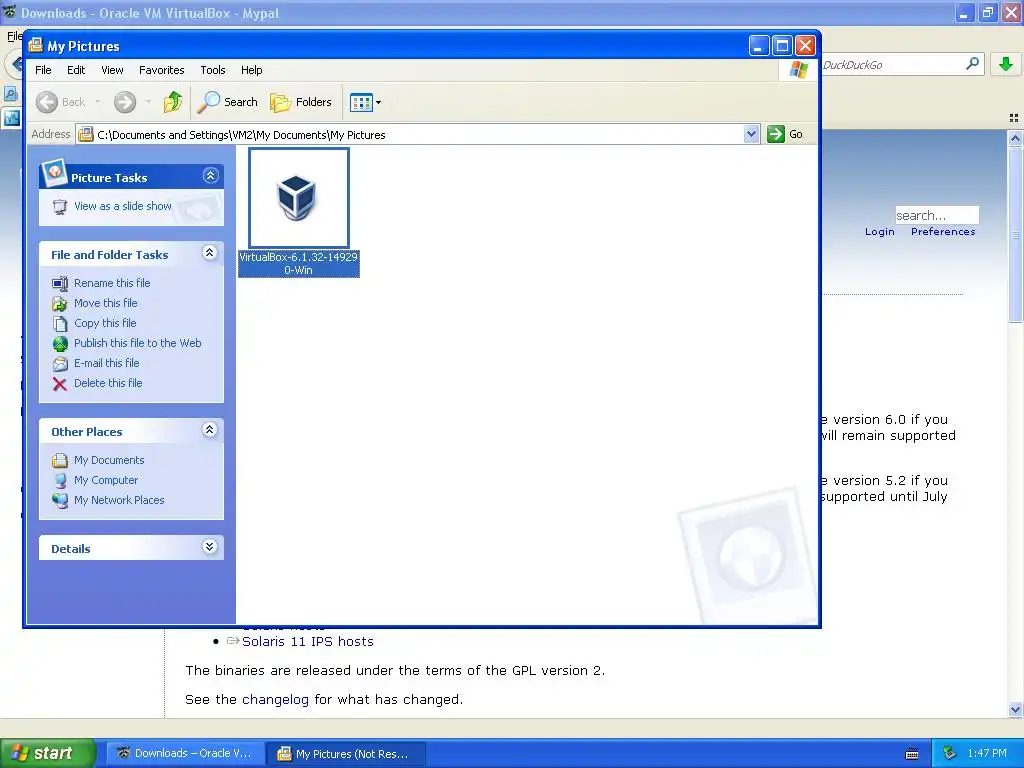The image size is (1024, 768).
Task: Toggle the Folders pane button
Action: pyautogui.click(x=301, y=102)
